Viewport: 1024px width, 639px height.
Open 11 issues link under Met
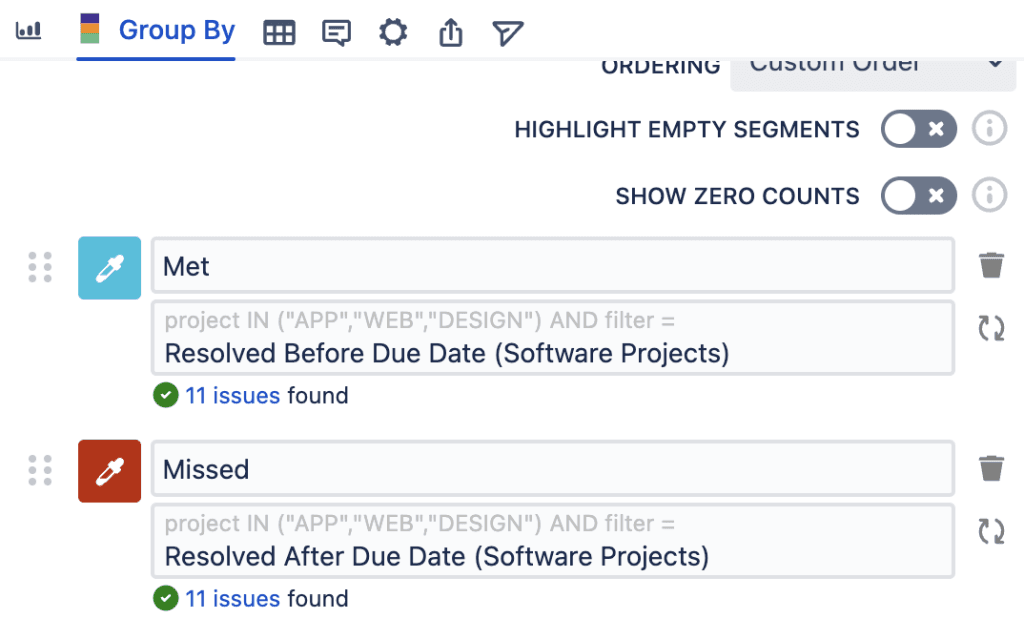point(232,396)
